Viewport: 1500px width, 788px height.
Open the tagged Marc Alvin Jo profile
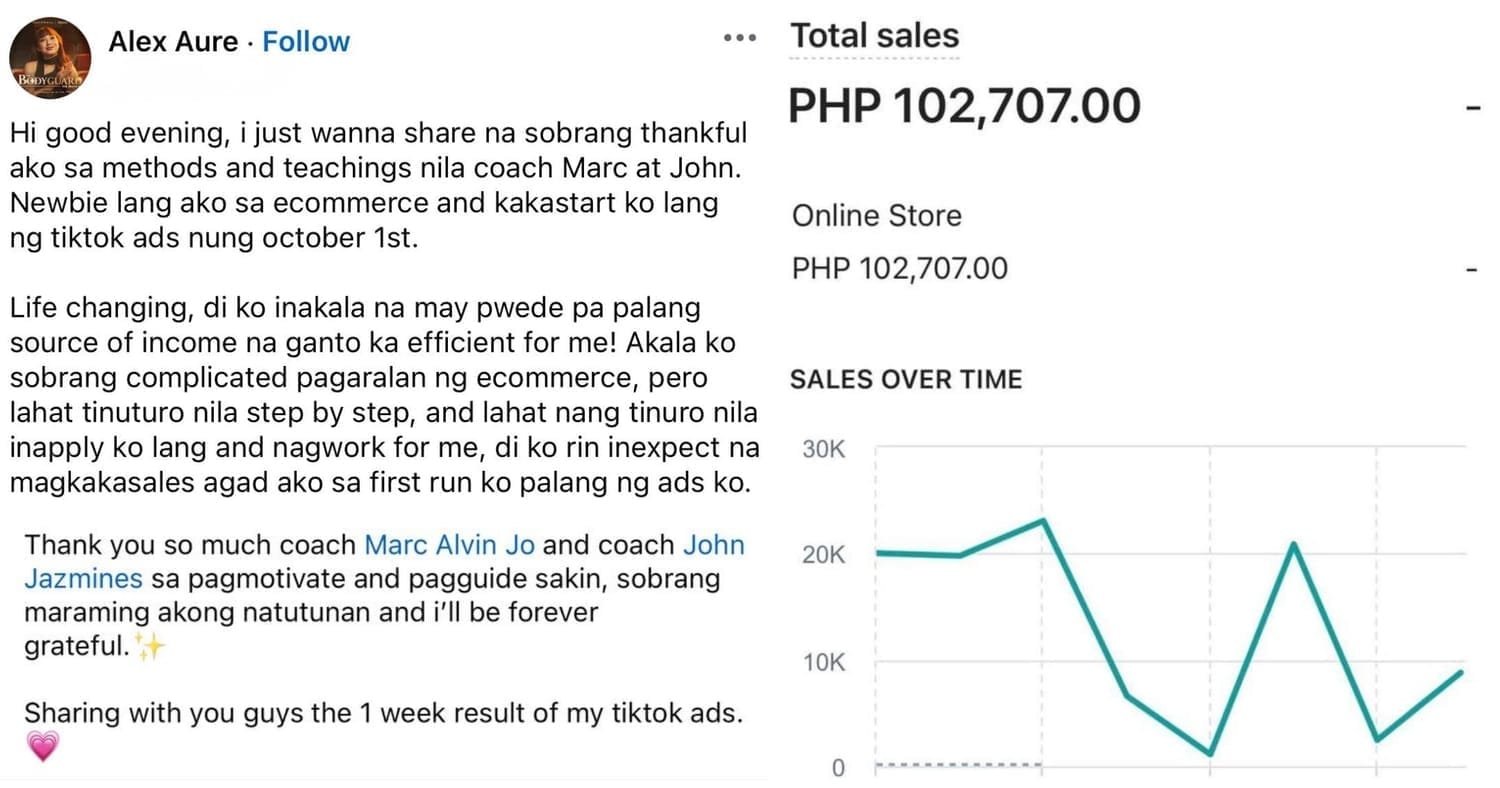tap(449, 545)
